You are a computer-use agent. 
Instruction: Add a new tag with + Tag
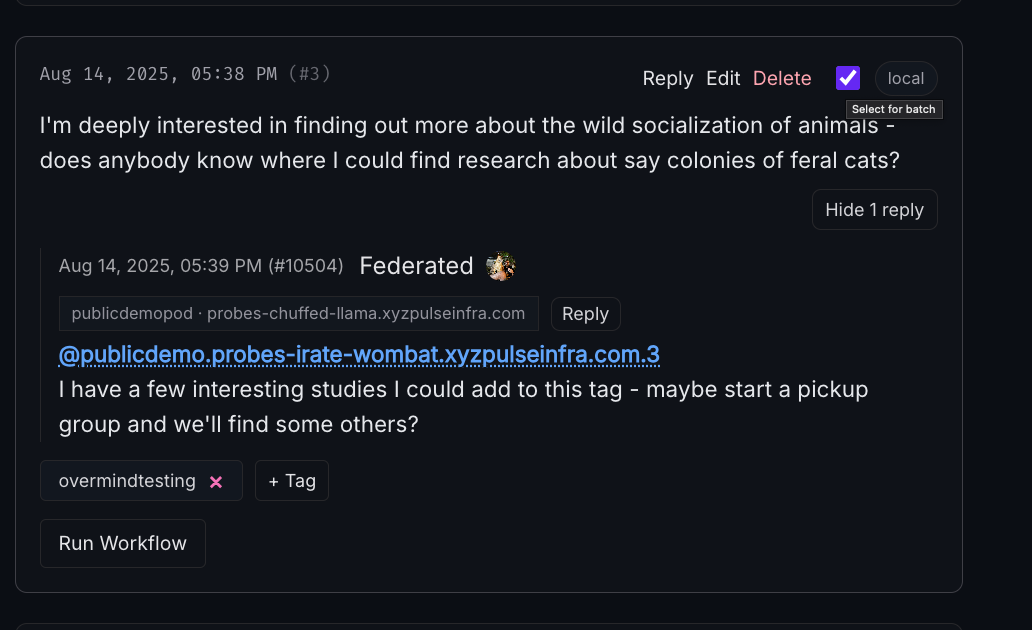(291, 481)
